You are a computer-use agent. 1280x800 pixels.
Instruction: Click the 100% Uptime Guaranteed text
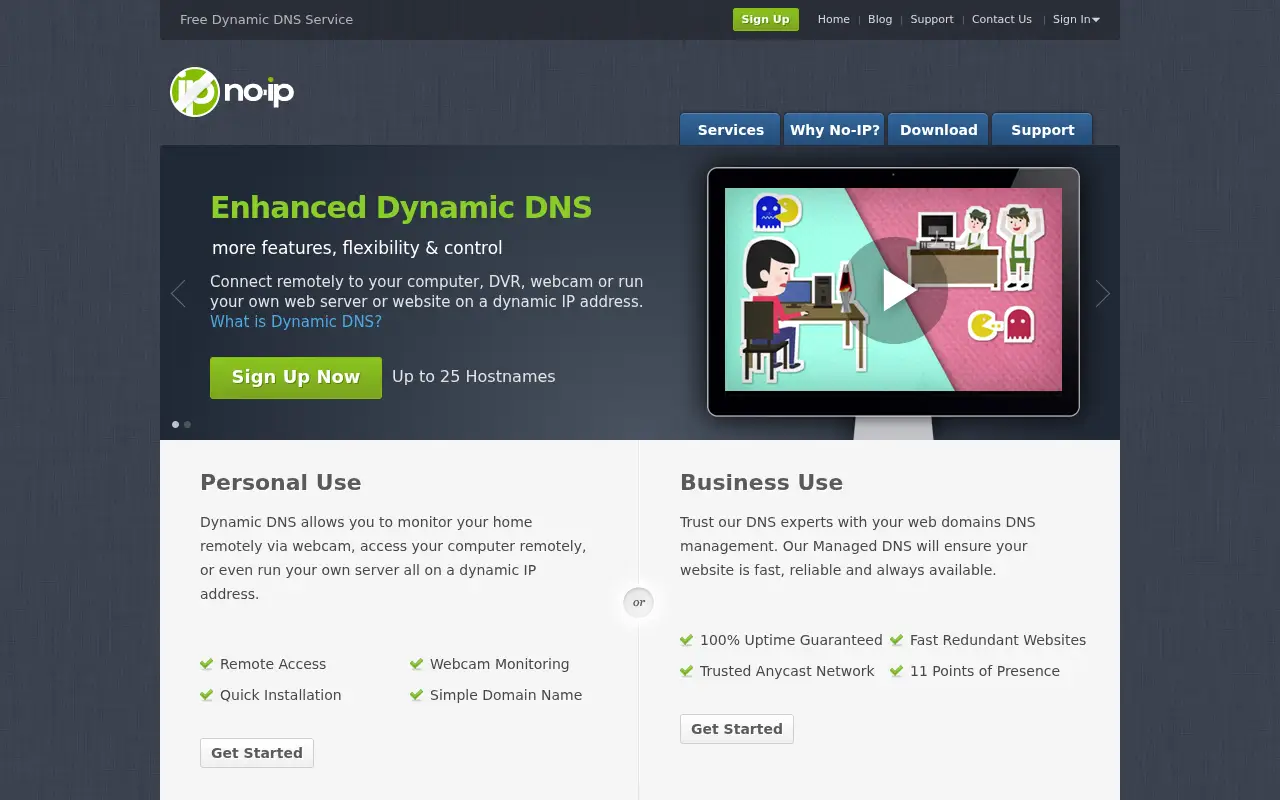(791, 640)
